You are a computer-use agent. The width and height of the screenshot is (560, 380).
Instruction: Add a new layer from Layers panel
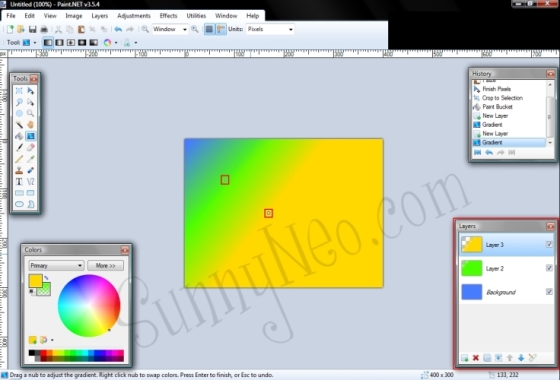click(464, 358)
